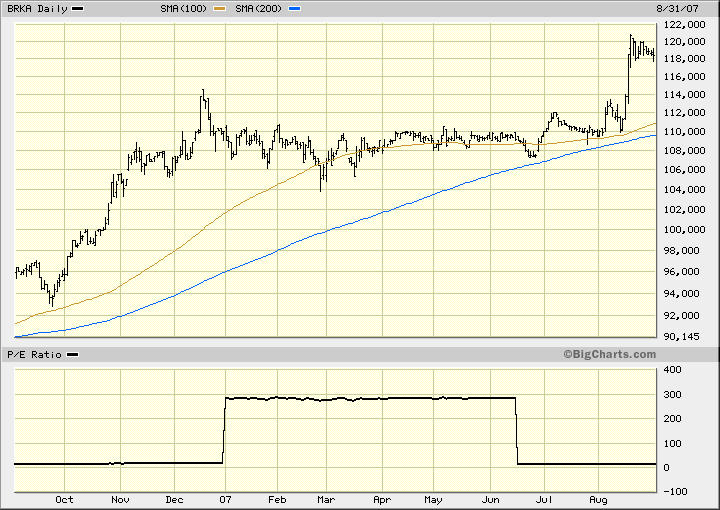Click the Aug month label

tap(598, 499)
